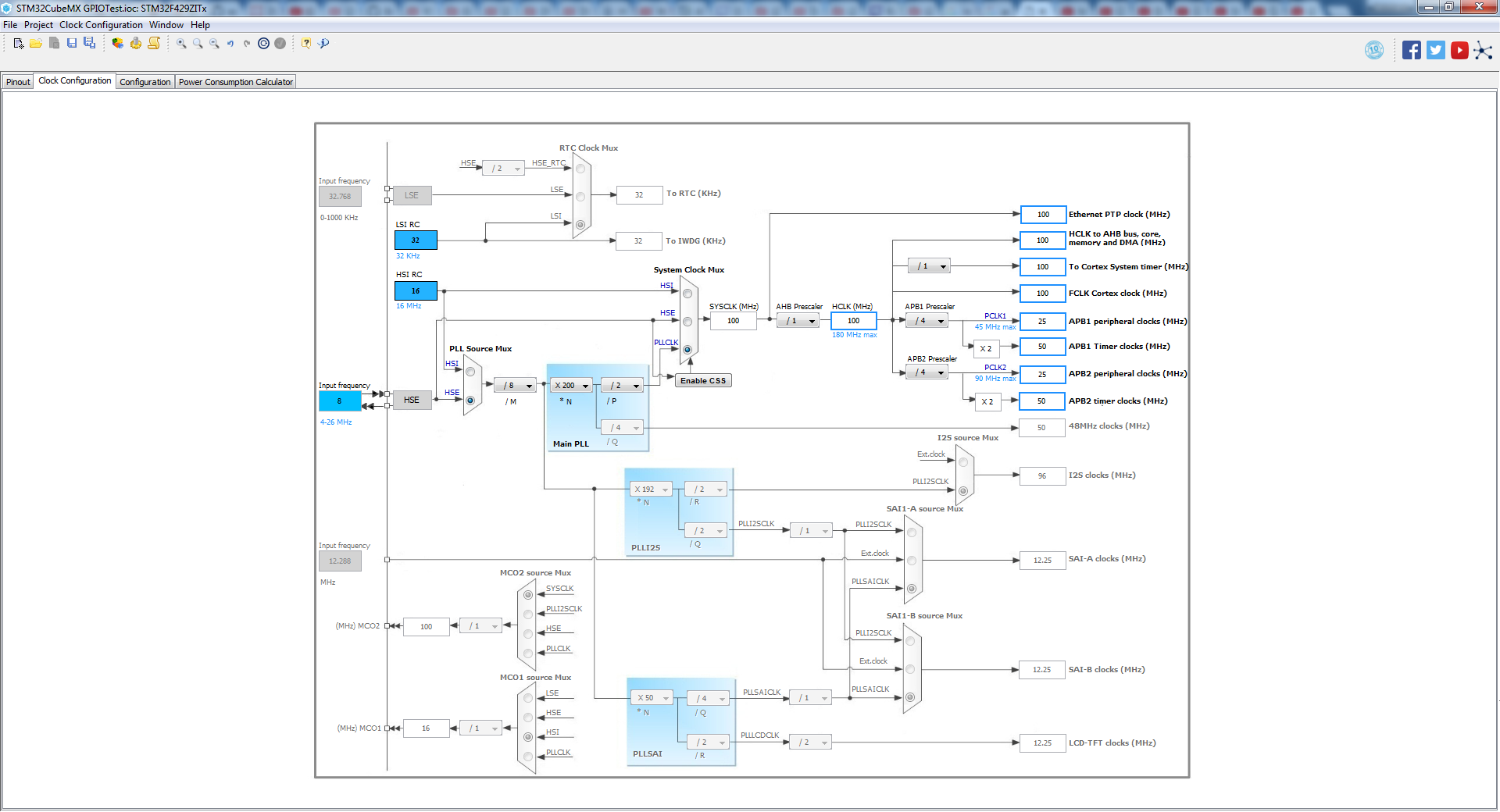Click the Import Project toolbar icon
1500x812 pixels.
(x=54, y=44)
